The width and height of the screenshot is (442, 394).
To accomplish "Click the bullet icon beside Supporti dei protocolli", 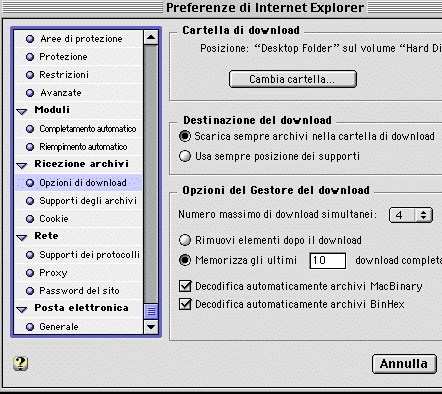I will [30, 255].
